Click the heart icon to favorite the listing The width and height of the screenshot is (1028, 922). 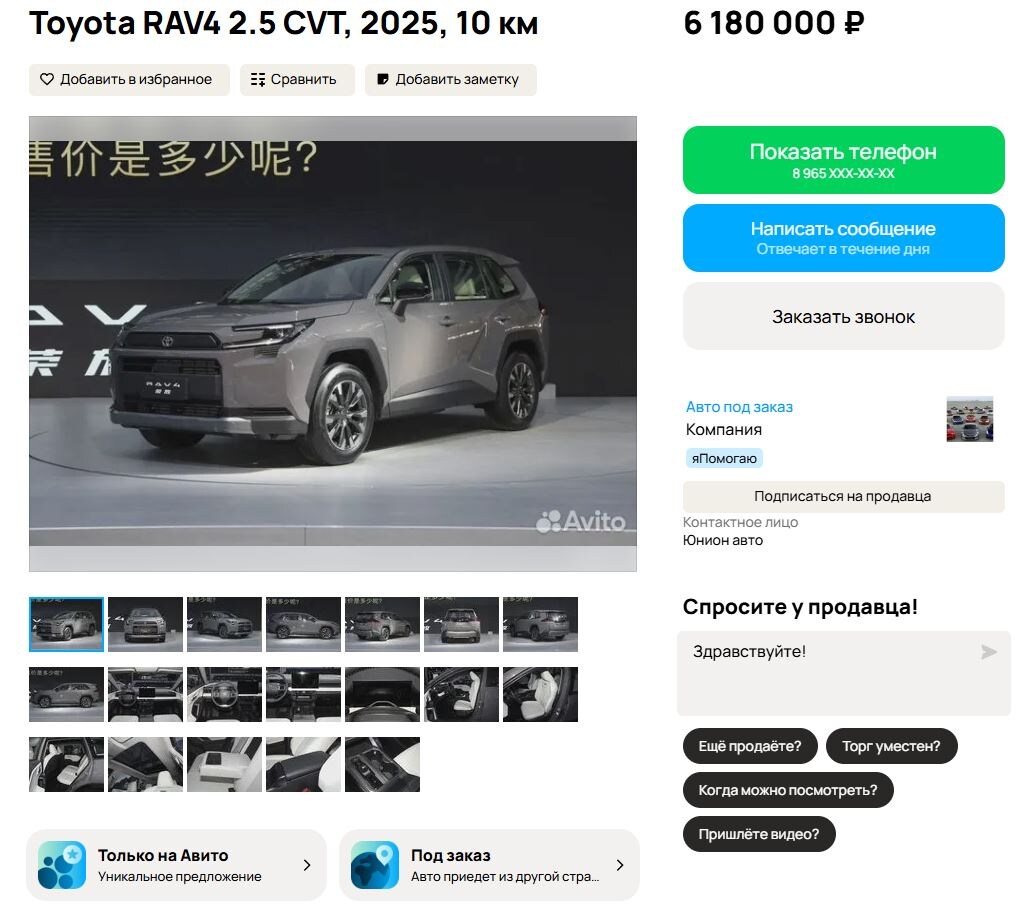[47, 80]
